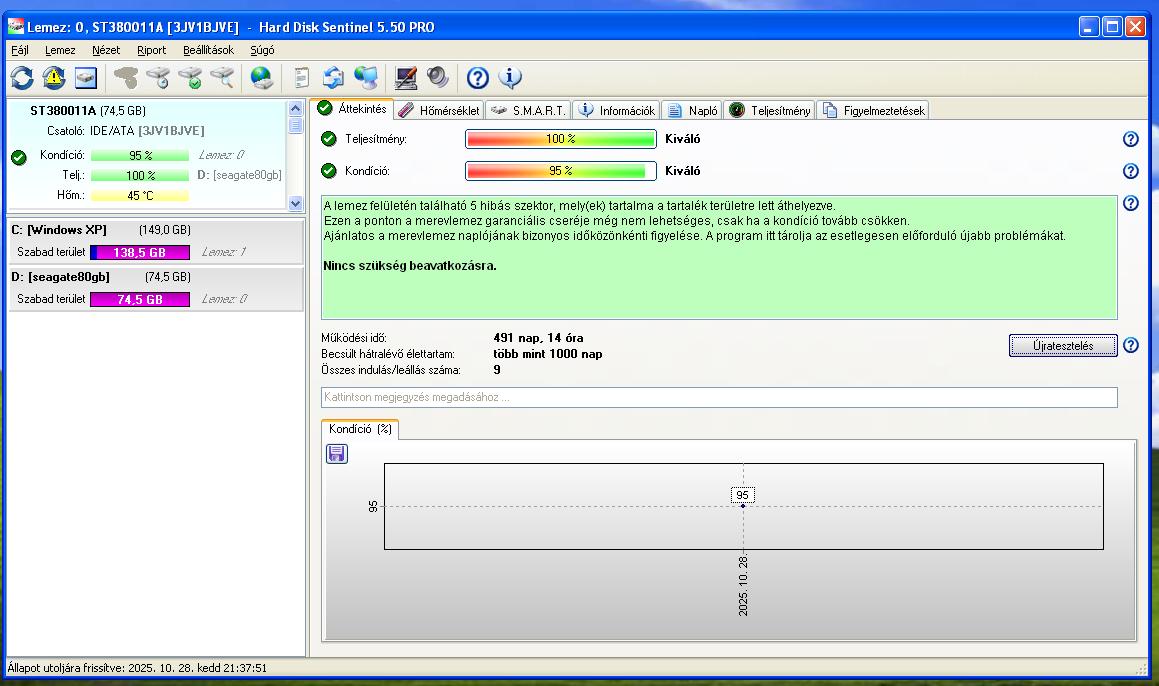1159x686 pixels.
Task: Click the globe with disk toolbar icon
Action: coord(261,77)
